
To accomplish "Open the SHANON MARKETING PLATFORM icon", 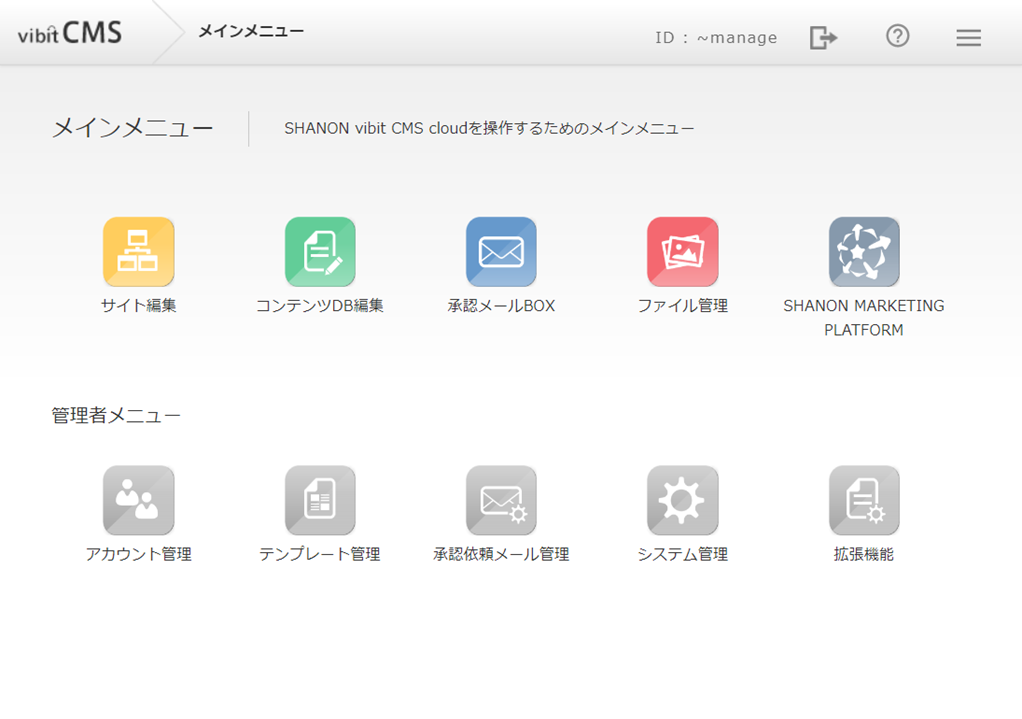I will coord(862,251).
